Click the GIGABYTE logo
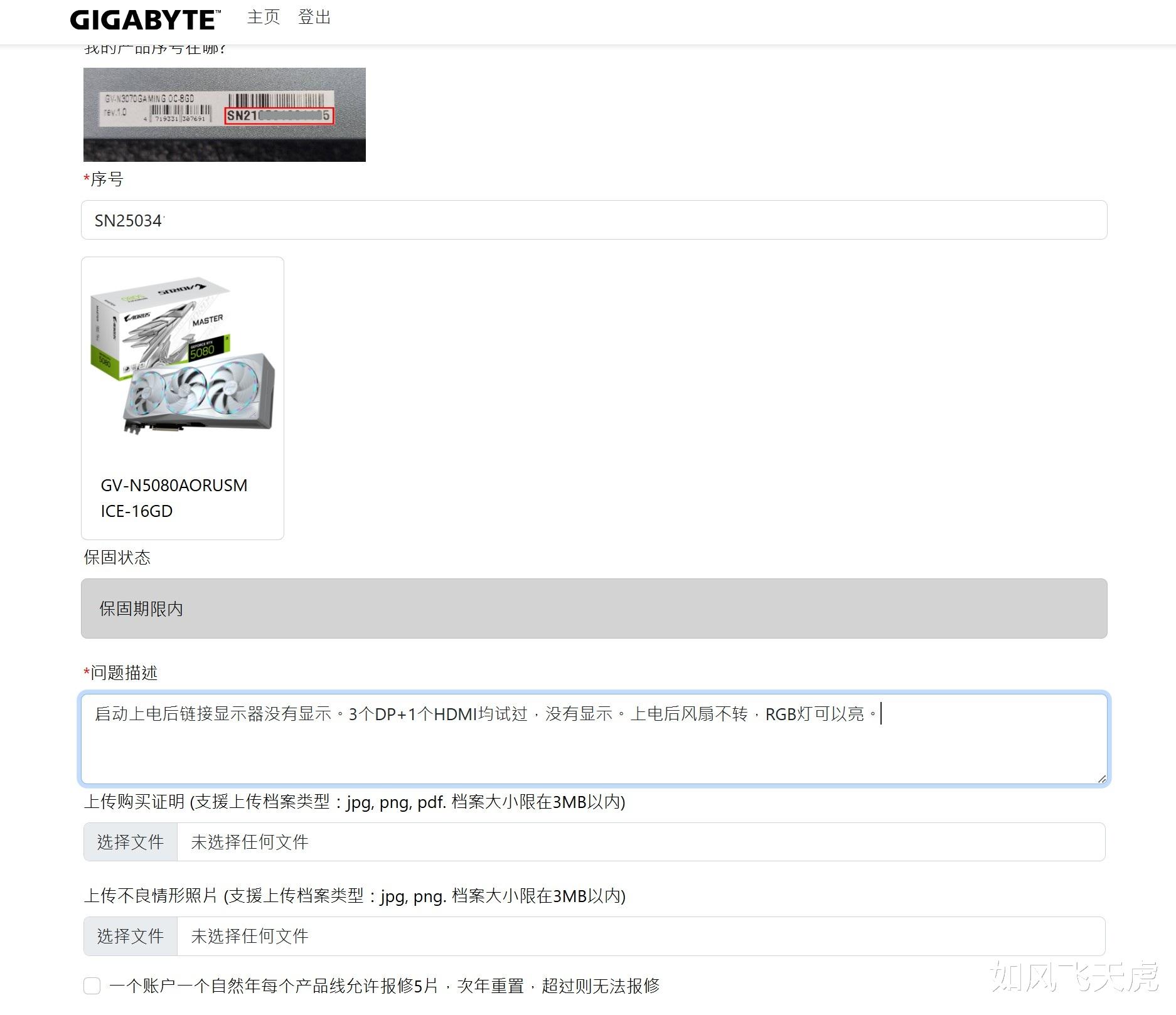This screenshot has height=1015, width=1176. click(145, 20)
